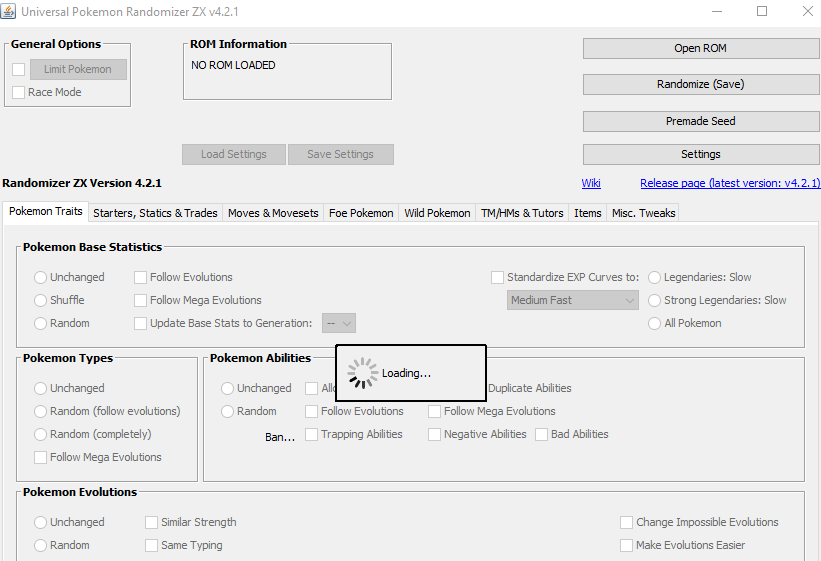Viewport: 821px width, 561px height.
Task: Select Unchanged for Pokemon Types
Action: 40,388
